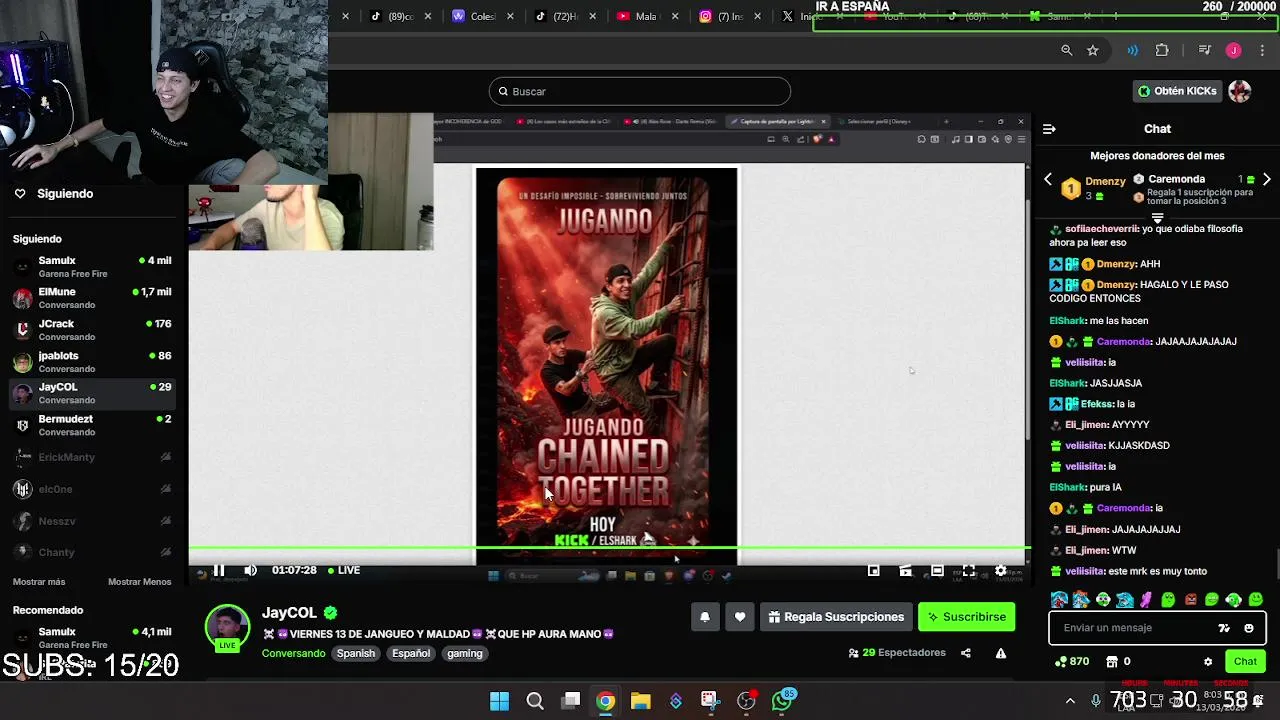Image resolution: width=1280 pixels, height=720 pixels.
Task: Open player settings gear
Action: click(1000, 570)
